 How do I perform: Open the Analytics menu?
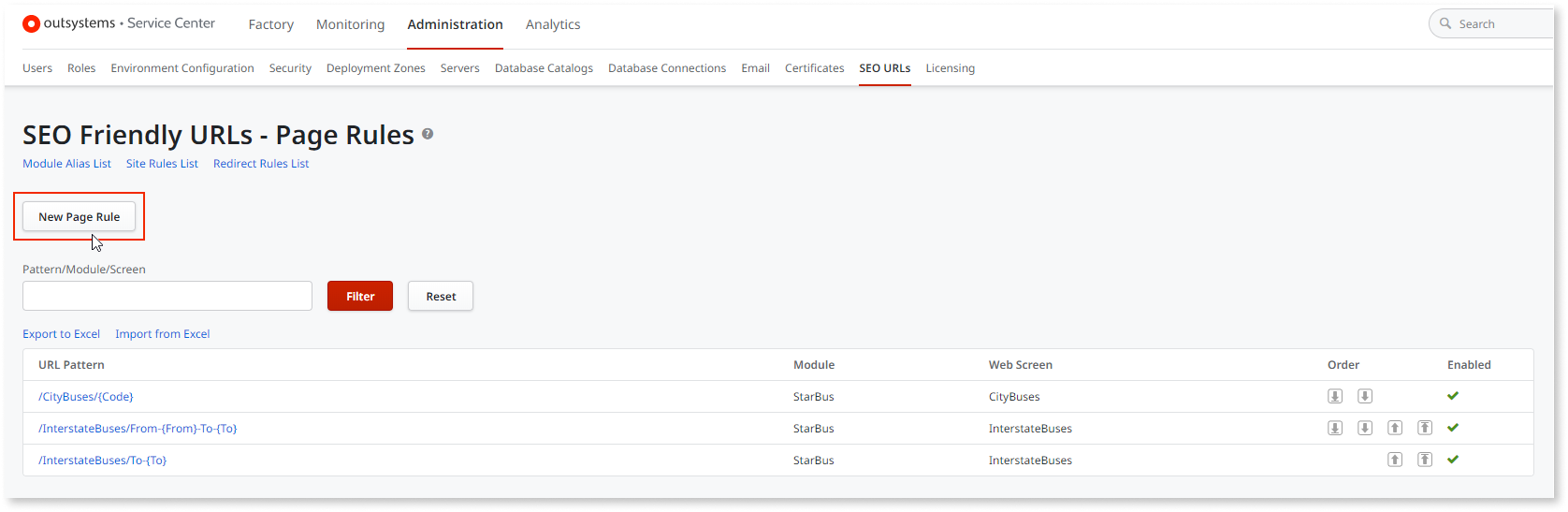553,24
